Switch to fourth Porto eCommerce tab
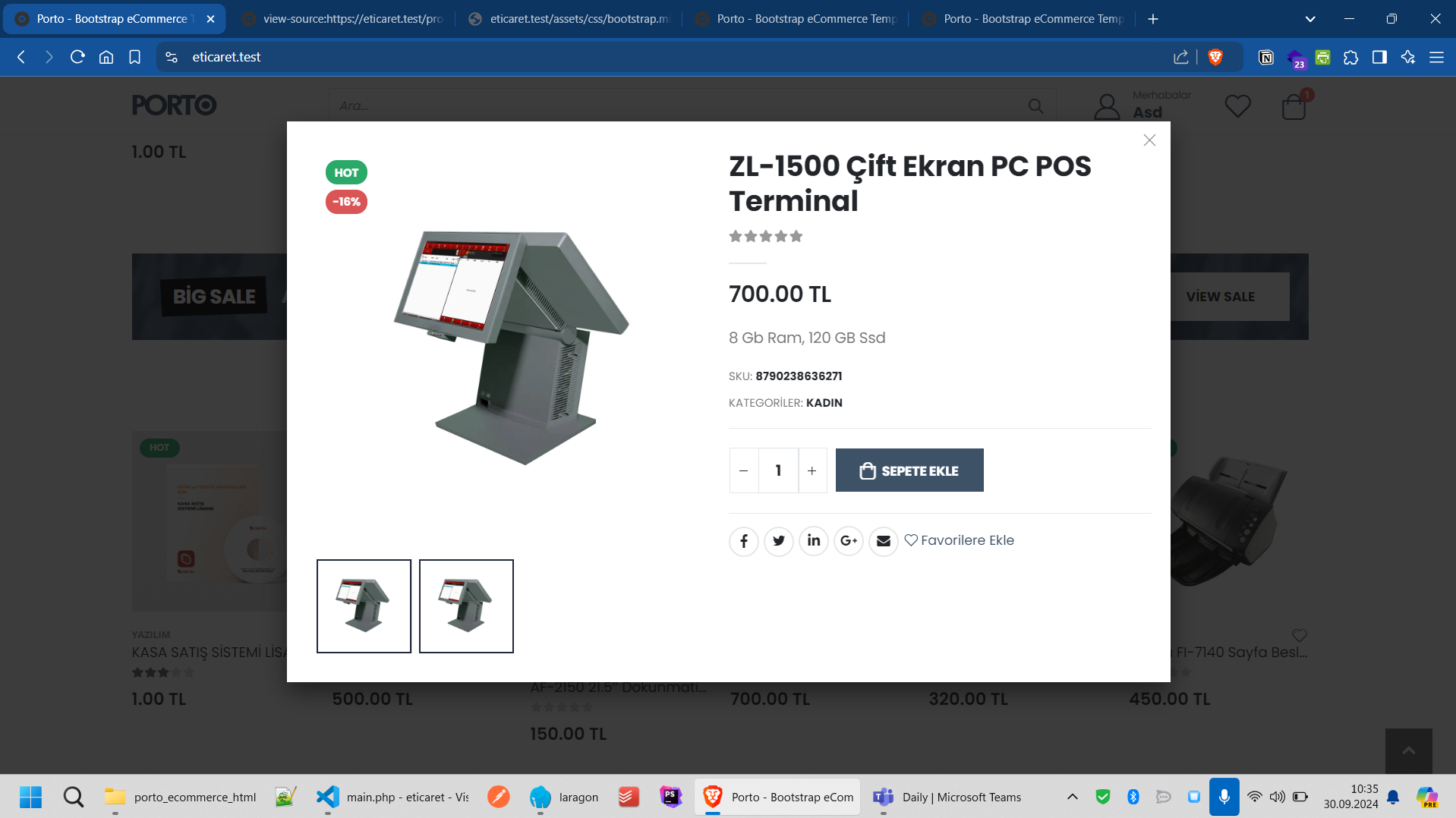This screenshot has width=1456, height=818. pos(796,19)
